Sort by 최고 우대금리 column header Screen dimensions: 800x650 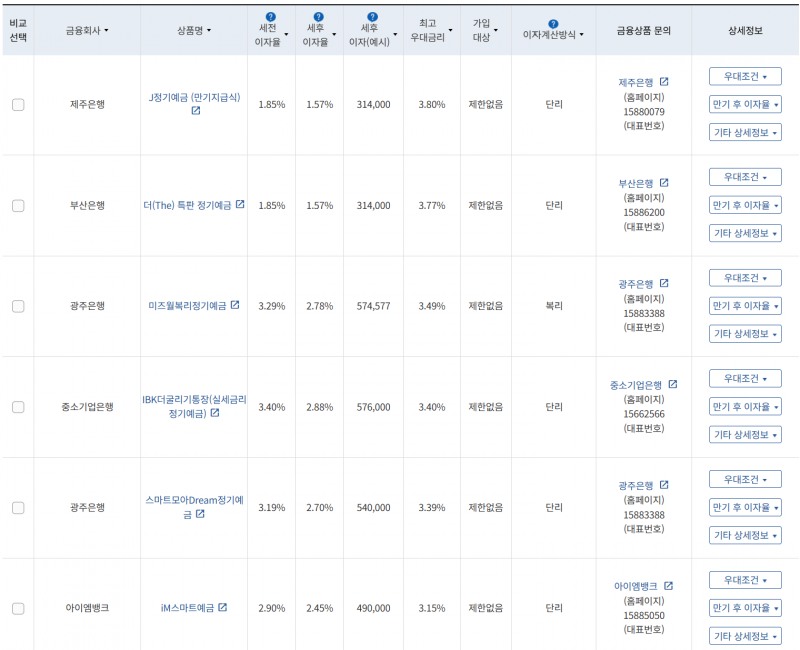click(432, 30)
